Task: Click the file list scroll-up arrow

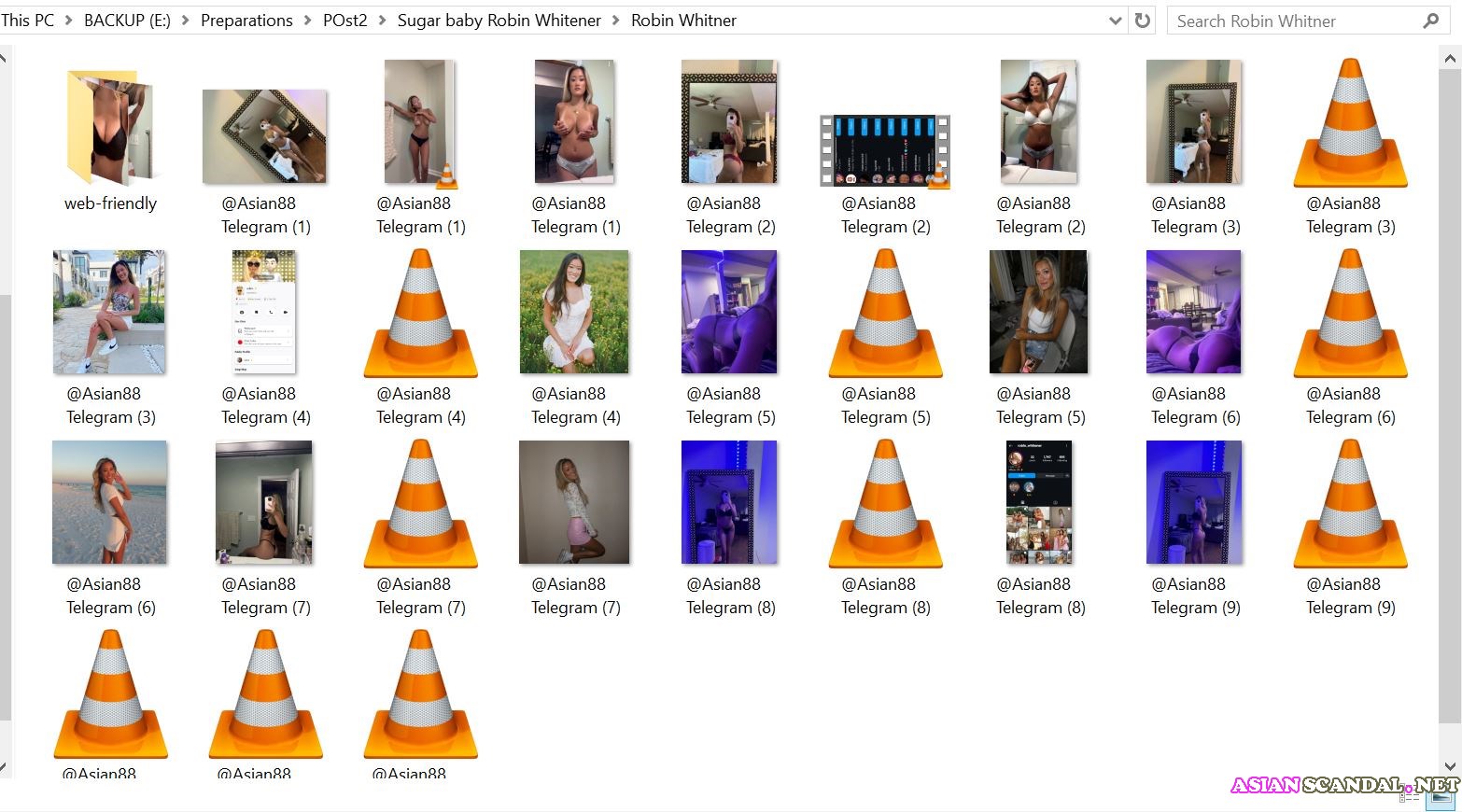Action: (x=1450, y=58)
